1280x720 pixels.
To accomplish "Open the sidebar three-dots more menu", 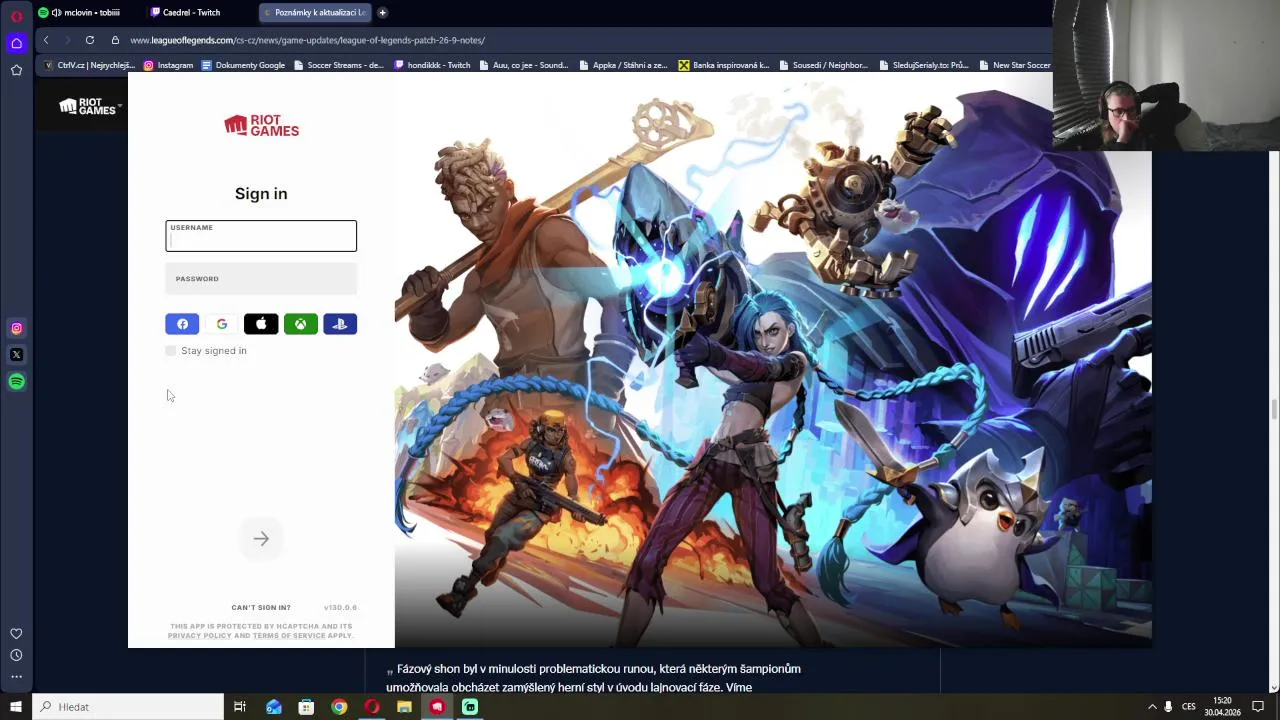I will [16, 677].
